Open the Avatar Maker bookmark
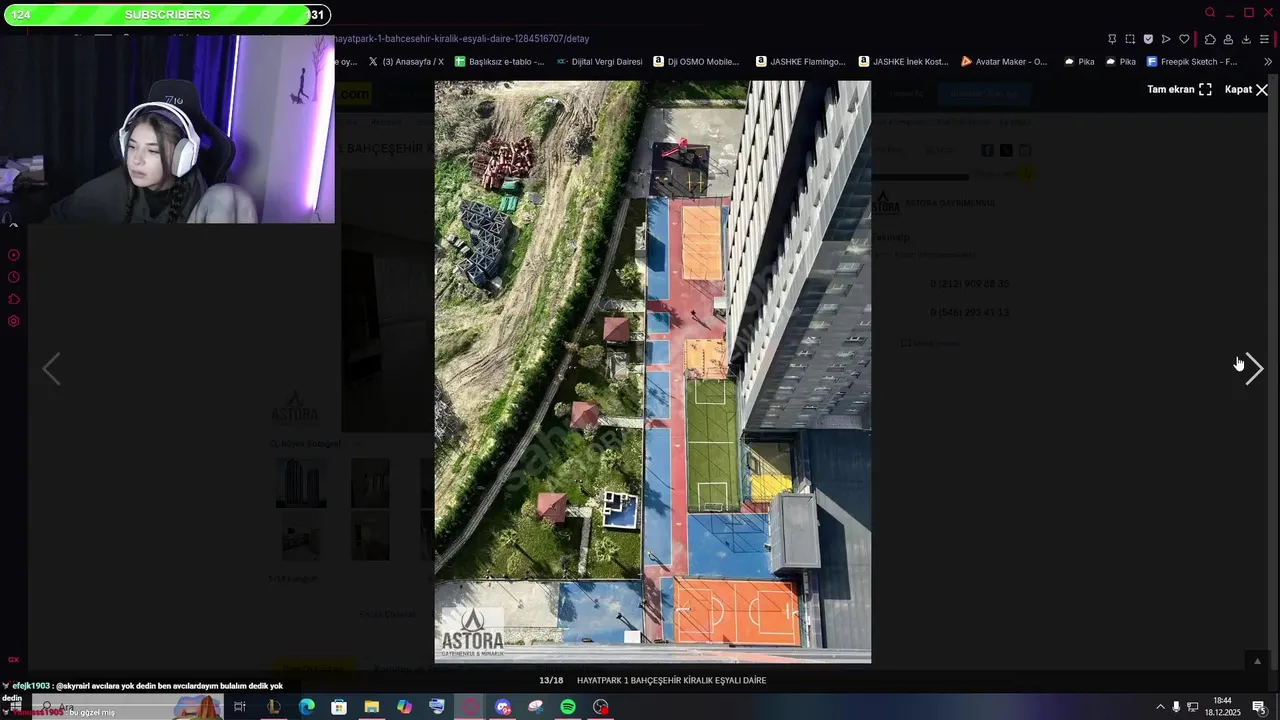Image resolution: width=1280 pixels, height=720 pixels. click(x=1004, y=61)
